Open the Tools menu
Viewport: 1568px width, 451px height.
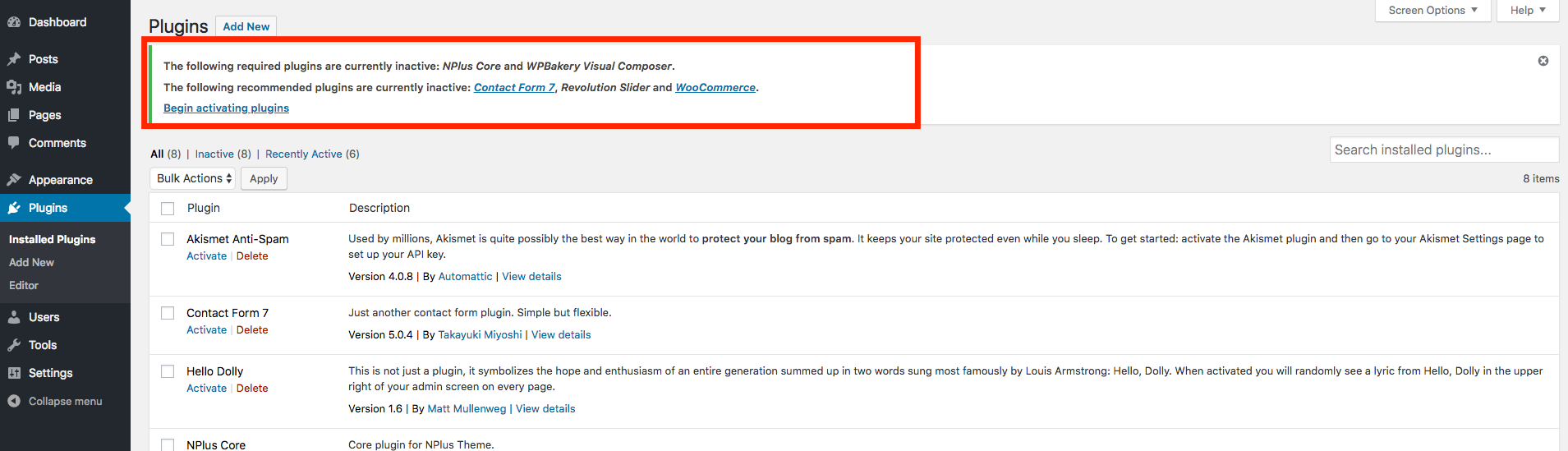tap(43, 345)
